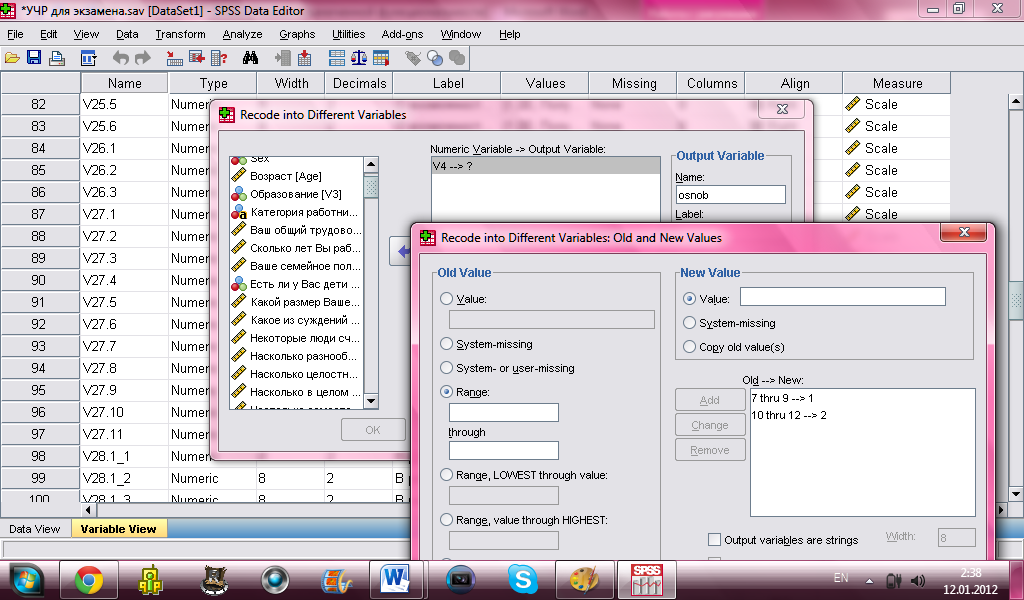Open Paint from taskbar

point(584,580)
